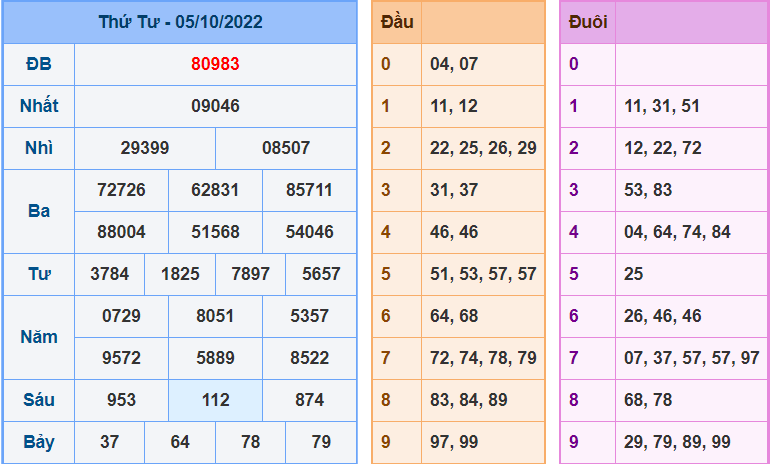
Task: Click the Nhì prize number 29399
Action: tap(145, 148)
